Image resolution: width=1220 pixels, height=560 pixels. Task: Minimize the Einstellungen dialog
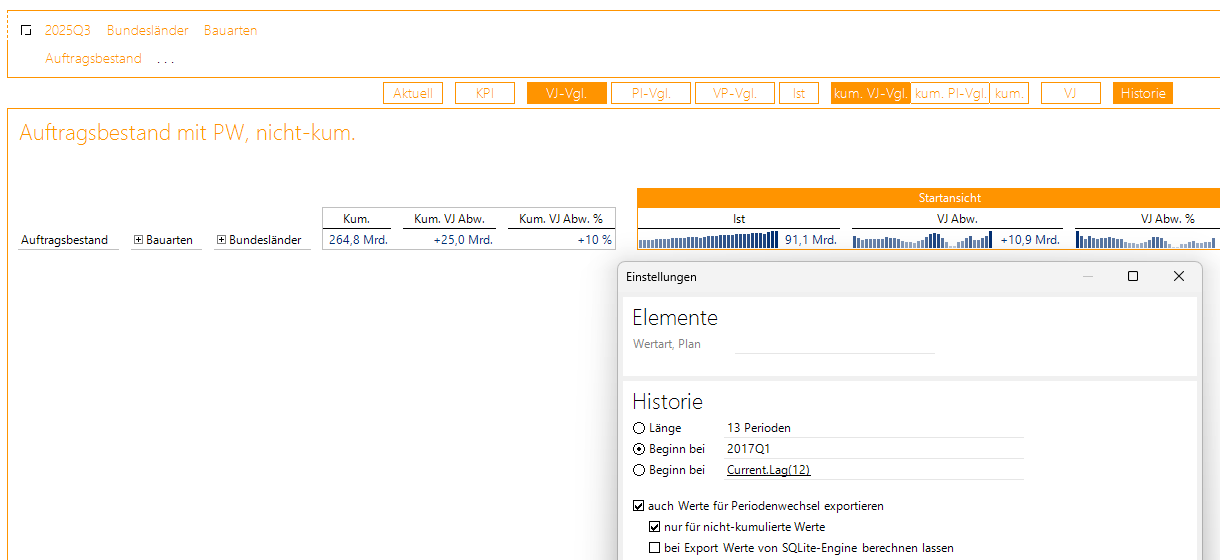click(x=1088, y=277)
